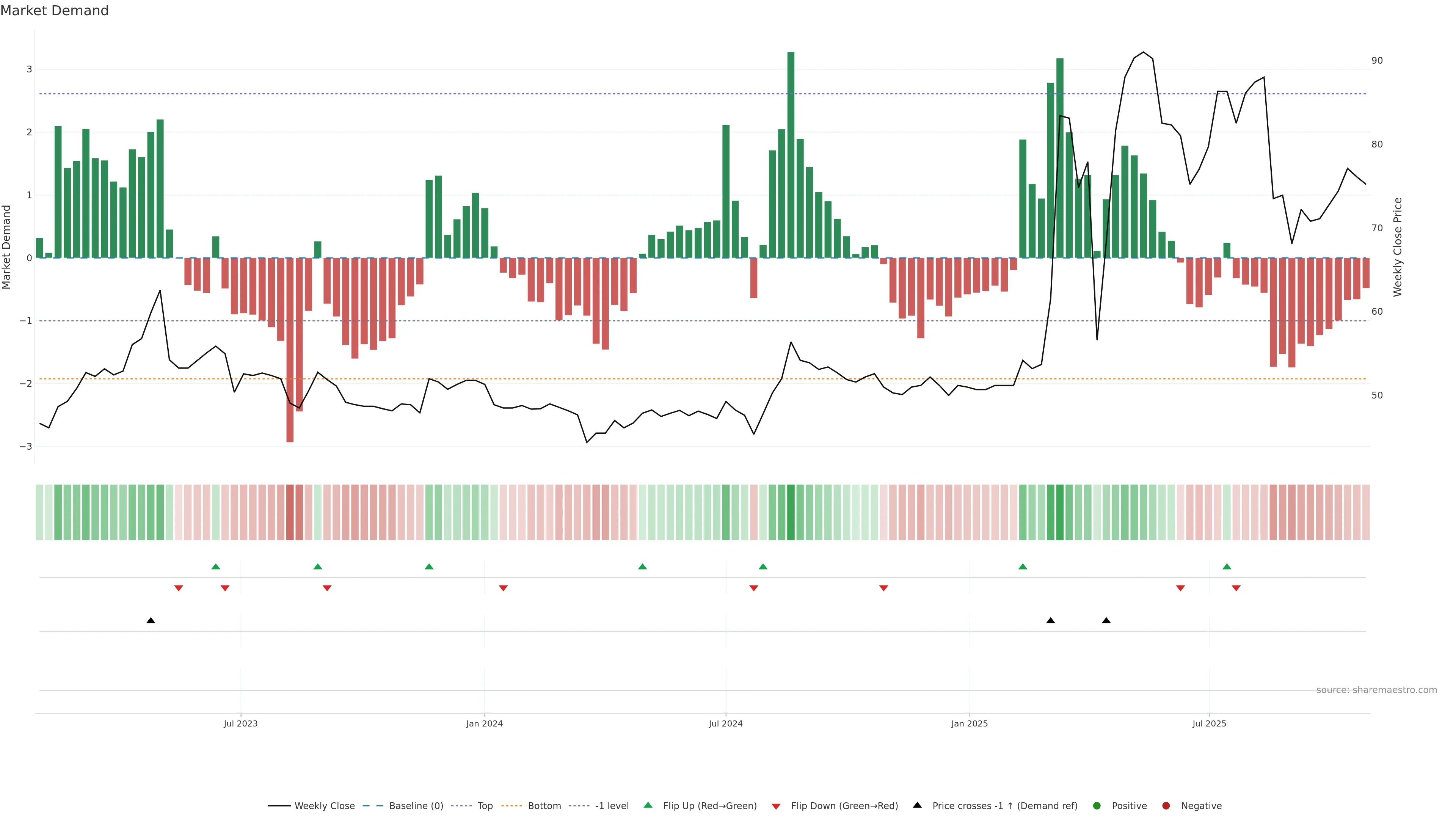Click the green flip-up marker after Jan 2025

(1023, 566)
